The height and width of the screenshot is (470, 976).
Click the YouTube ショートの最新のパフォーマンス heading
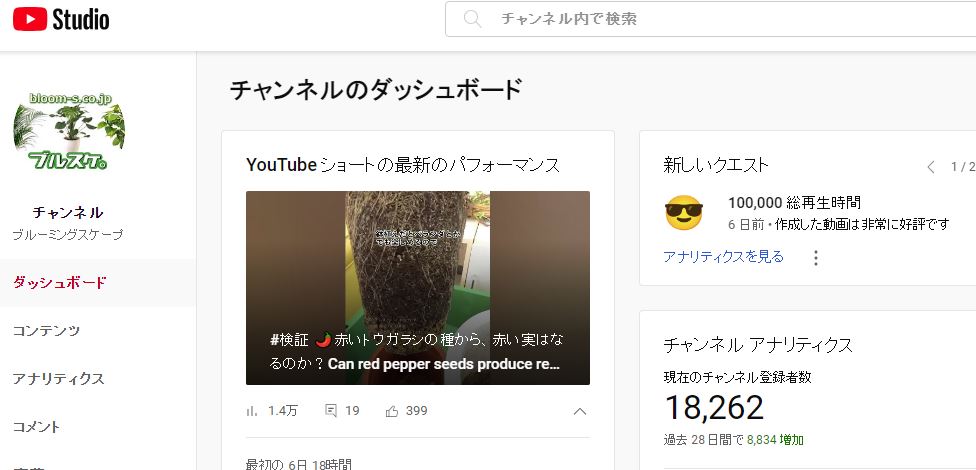[x=403, y=165]
